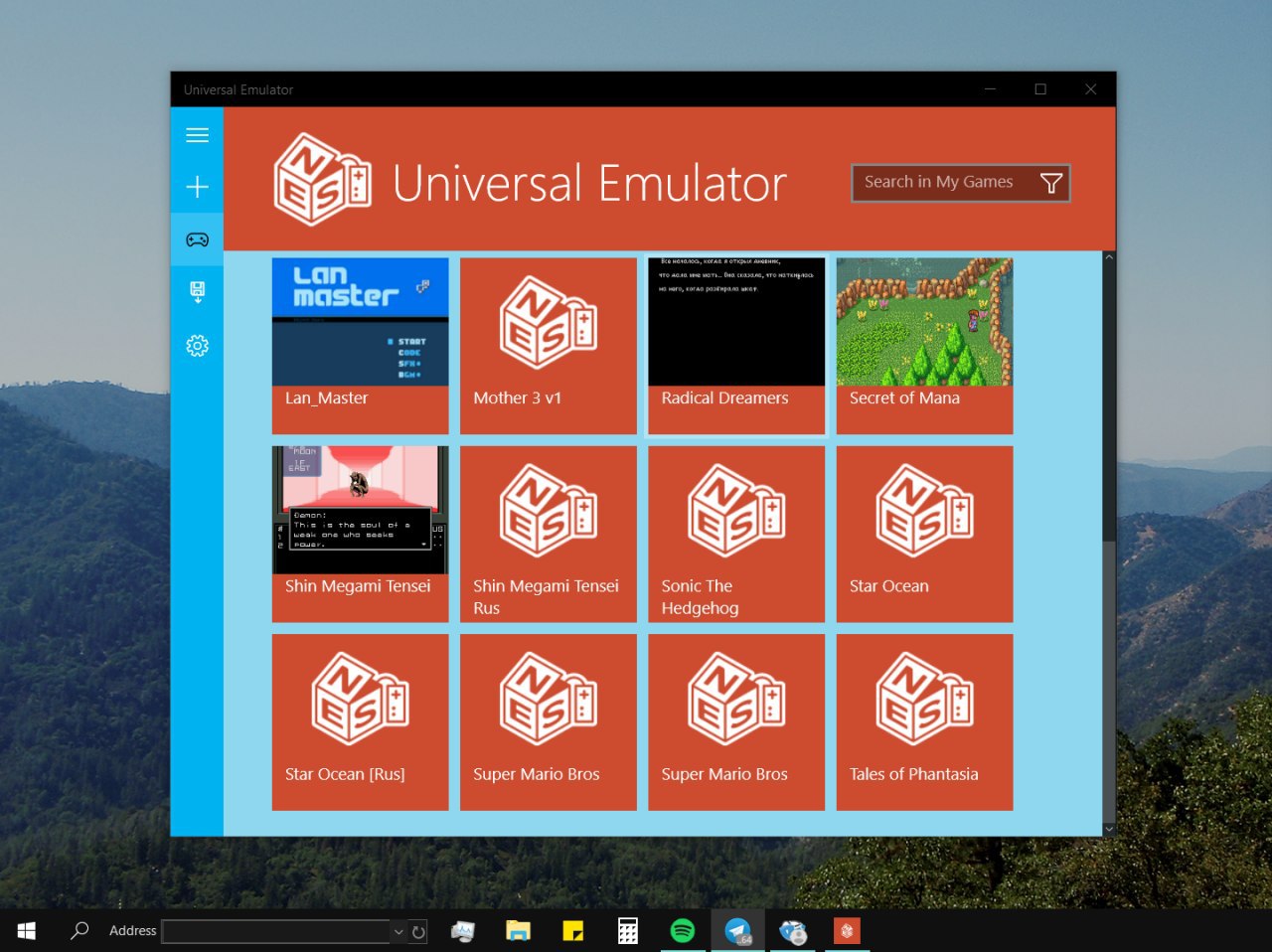Screen dimensions: 1272x952
Task: Open Sticky Notes from taskbar
Action: (x=572, y=931)
